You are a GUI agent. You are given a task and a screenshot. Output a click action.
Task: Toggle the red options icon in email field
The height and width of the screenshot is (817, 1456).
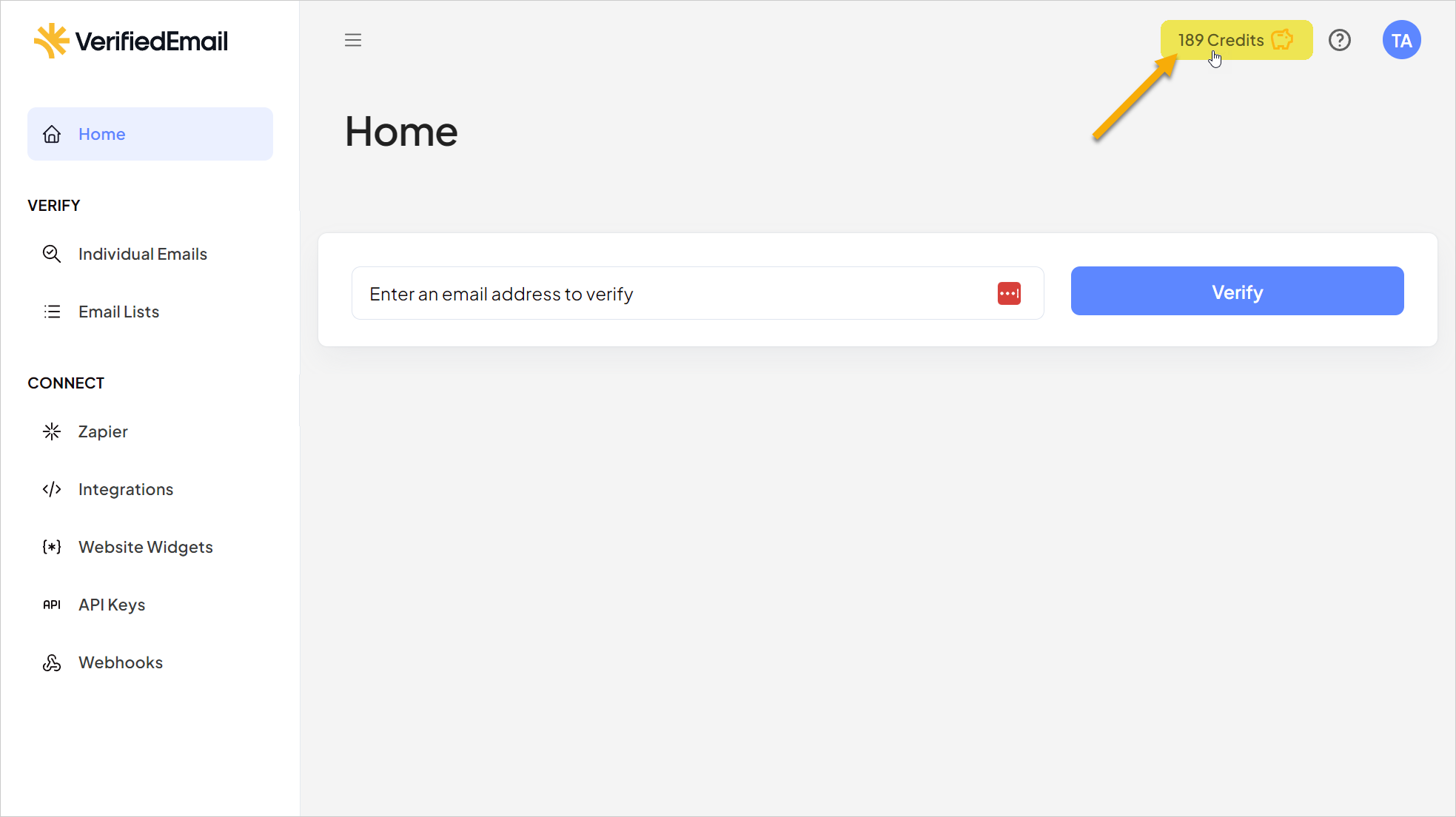(x=1009, y=293)
